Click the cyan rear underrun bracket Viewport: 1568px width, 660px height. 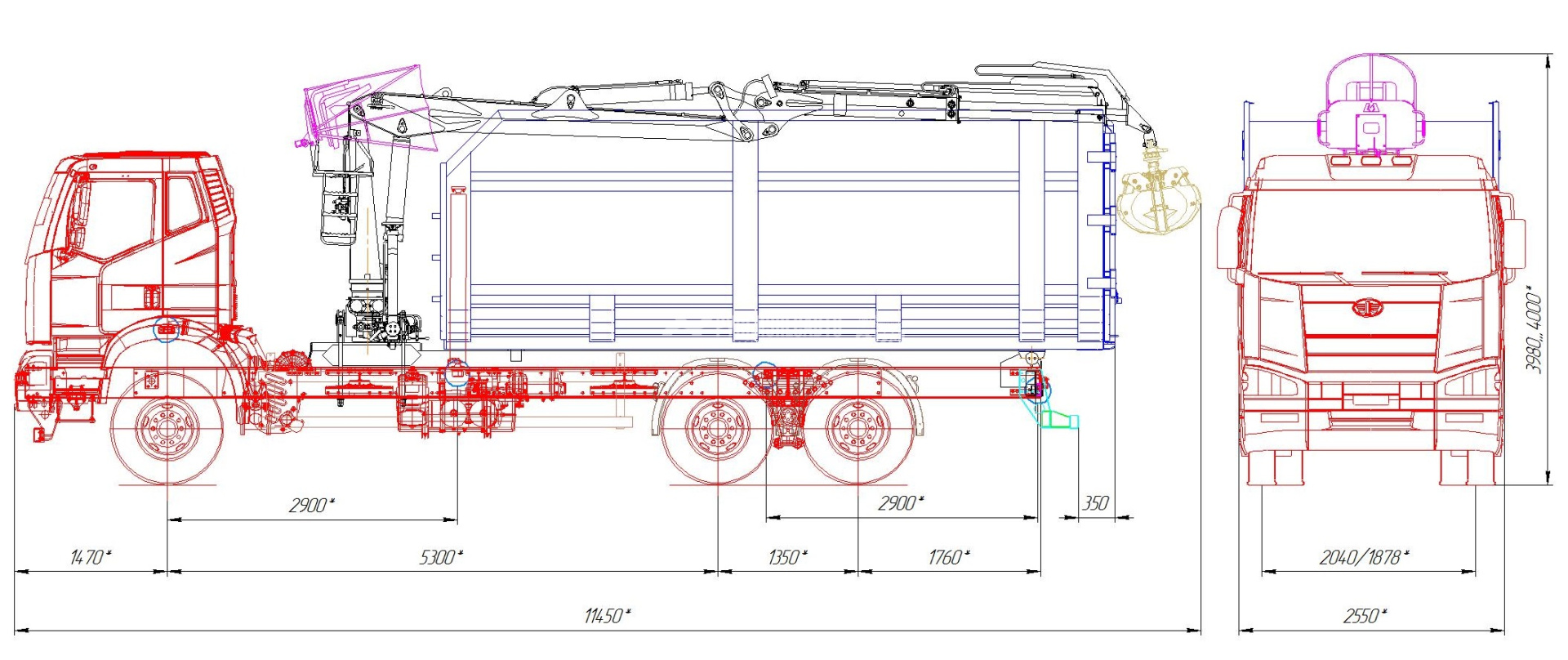tap(1058, 420)
